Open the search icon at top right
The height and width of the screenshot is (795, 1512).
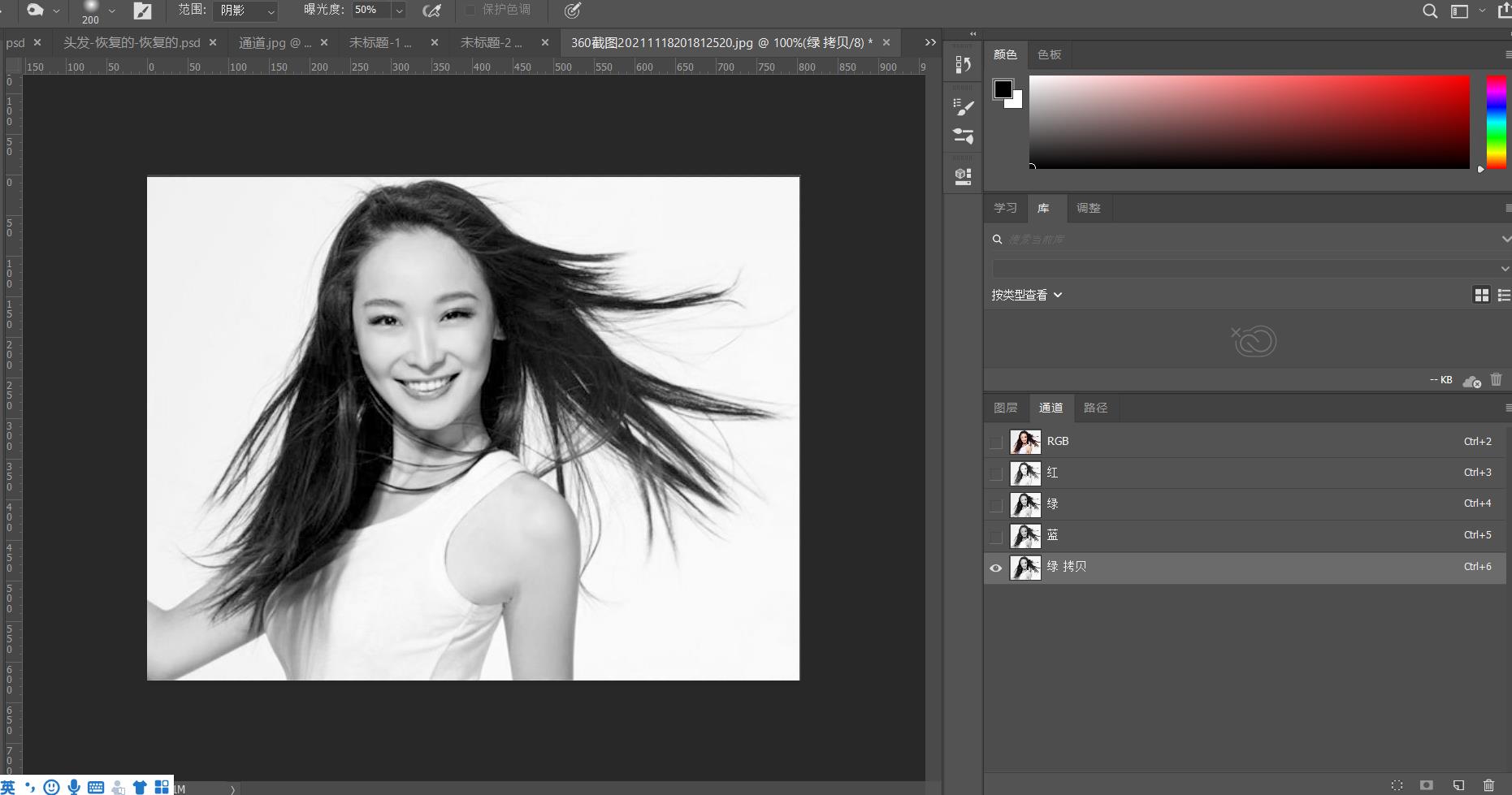[x=1430, y=11]
